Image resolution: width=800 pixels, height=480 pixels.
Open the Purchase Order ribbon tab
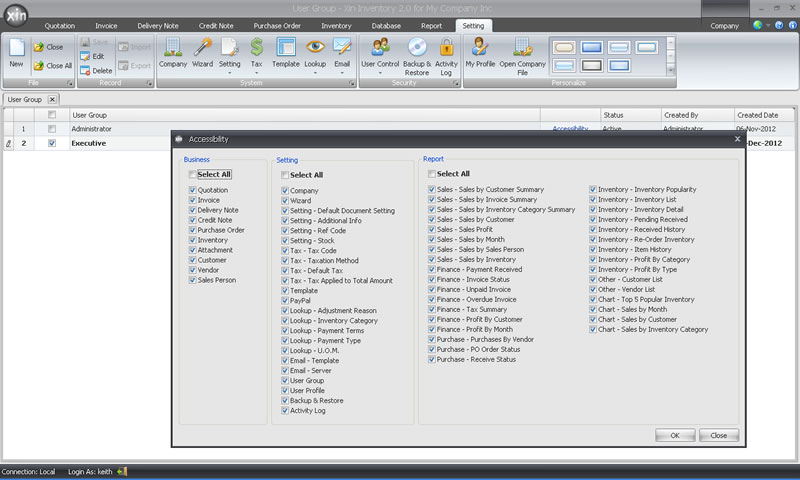pyautogui.click(x=277, y=26)
